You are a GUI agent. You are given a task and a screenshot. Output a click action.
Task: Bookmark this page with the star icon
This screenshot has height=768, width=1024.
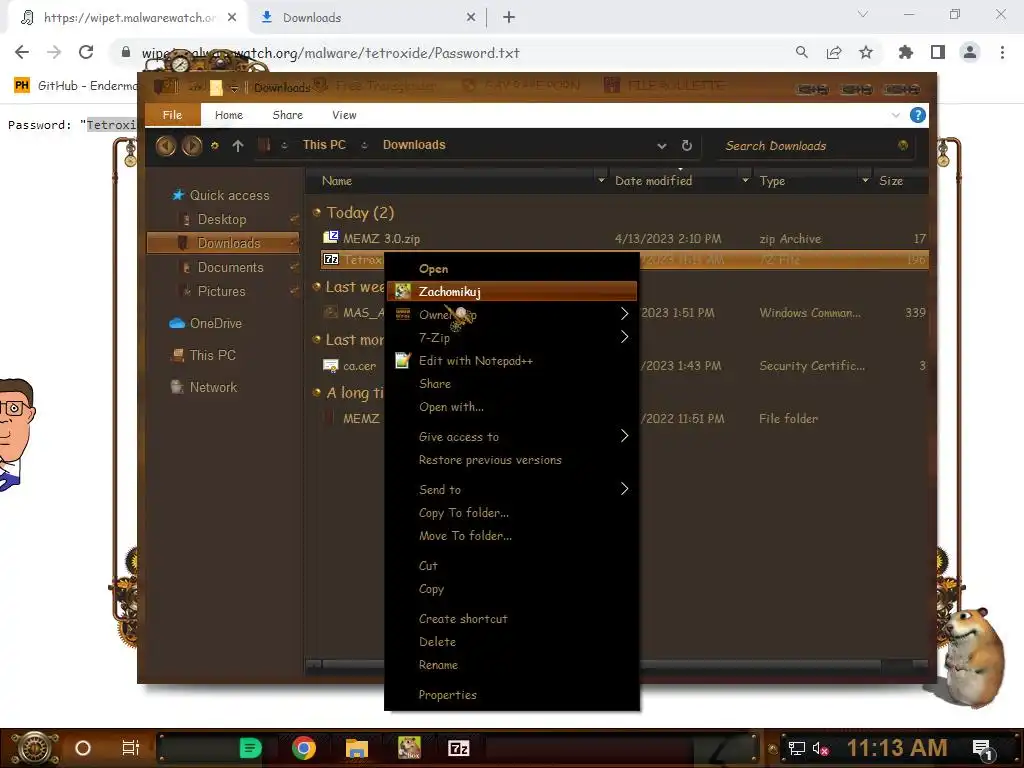(x=865, y=53)
